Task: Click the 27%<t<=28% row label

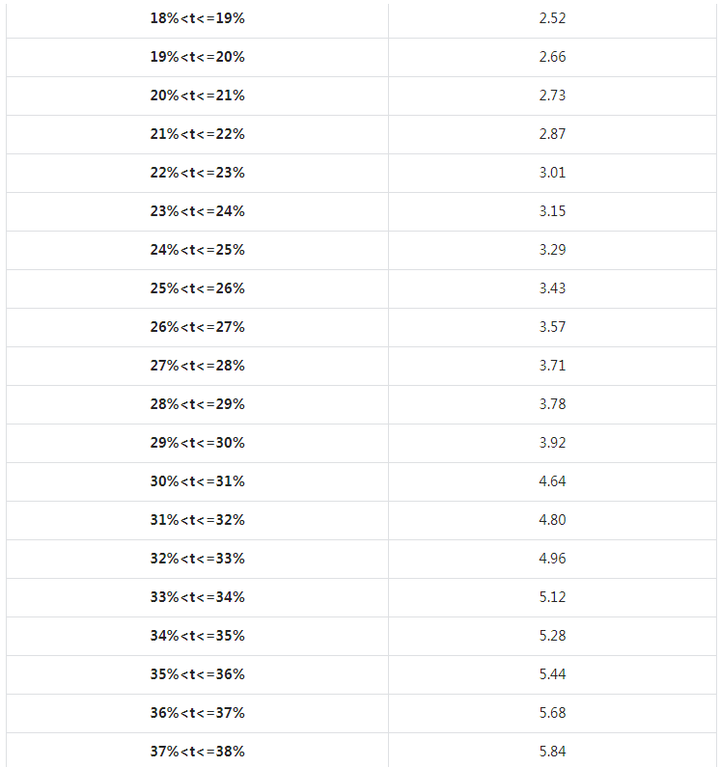Action: (197, 365)
